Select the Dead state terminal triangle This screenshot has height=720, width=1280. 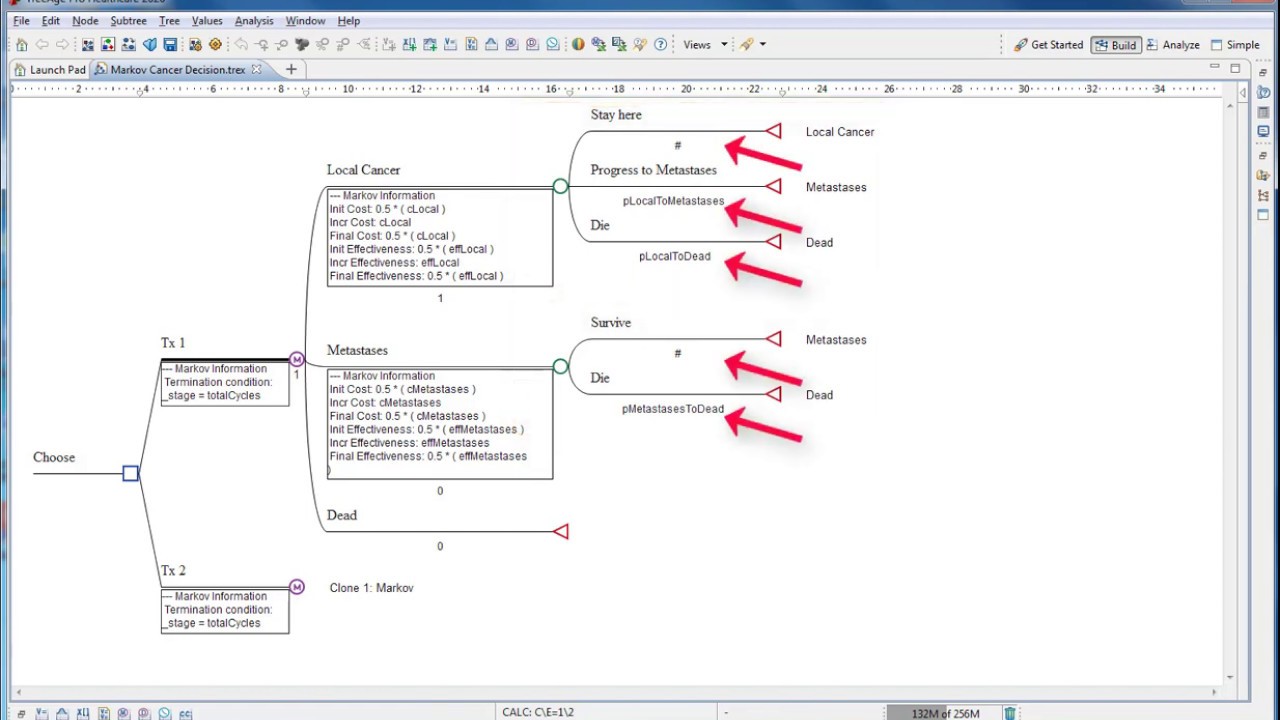tap(560, 531)
